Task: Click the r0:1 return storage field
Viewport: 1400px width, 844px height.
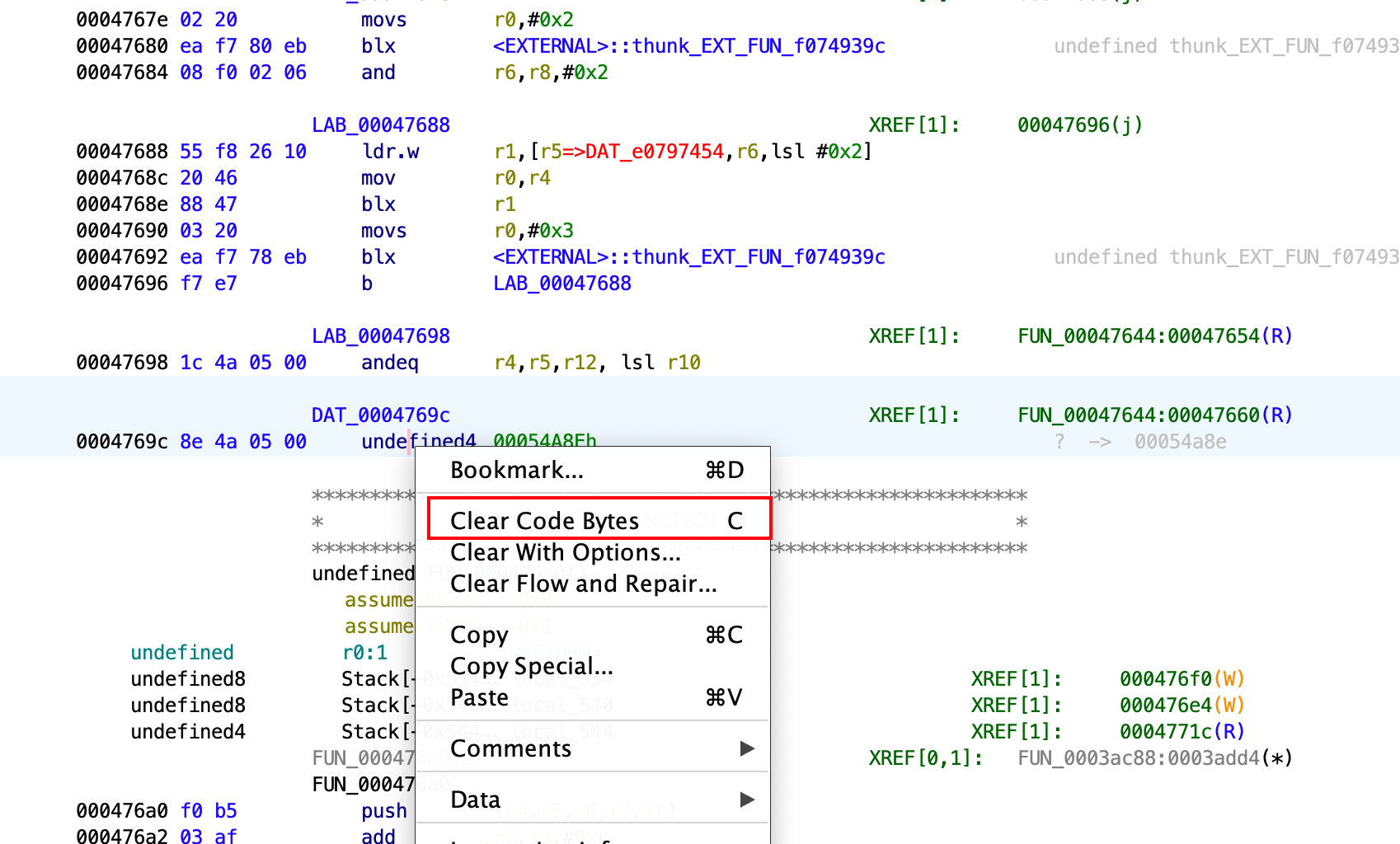Action: point(365,653)
